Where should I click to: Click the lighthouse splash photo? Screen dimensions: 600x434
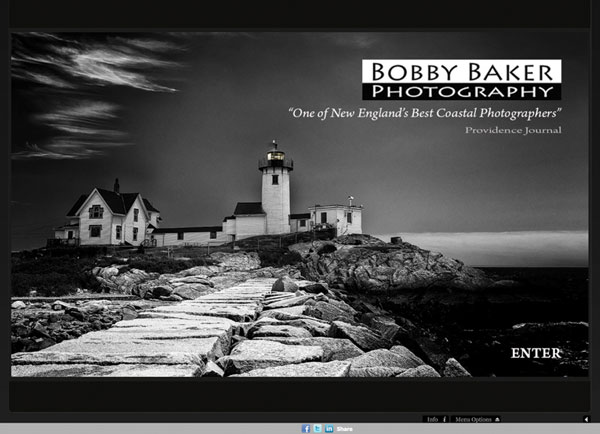click(x=300, y=204)
